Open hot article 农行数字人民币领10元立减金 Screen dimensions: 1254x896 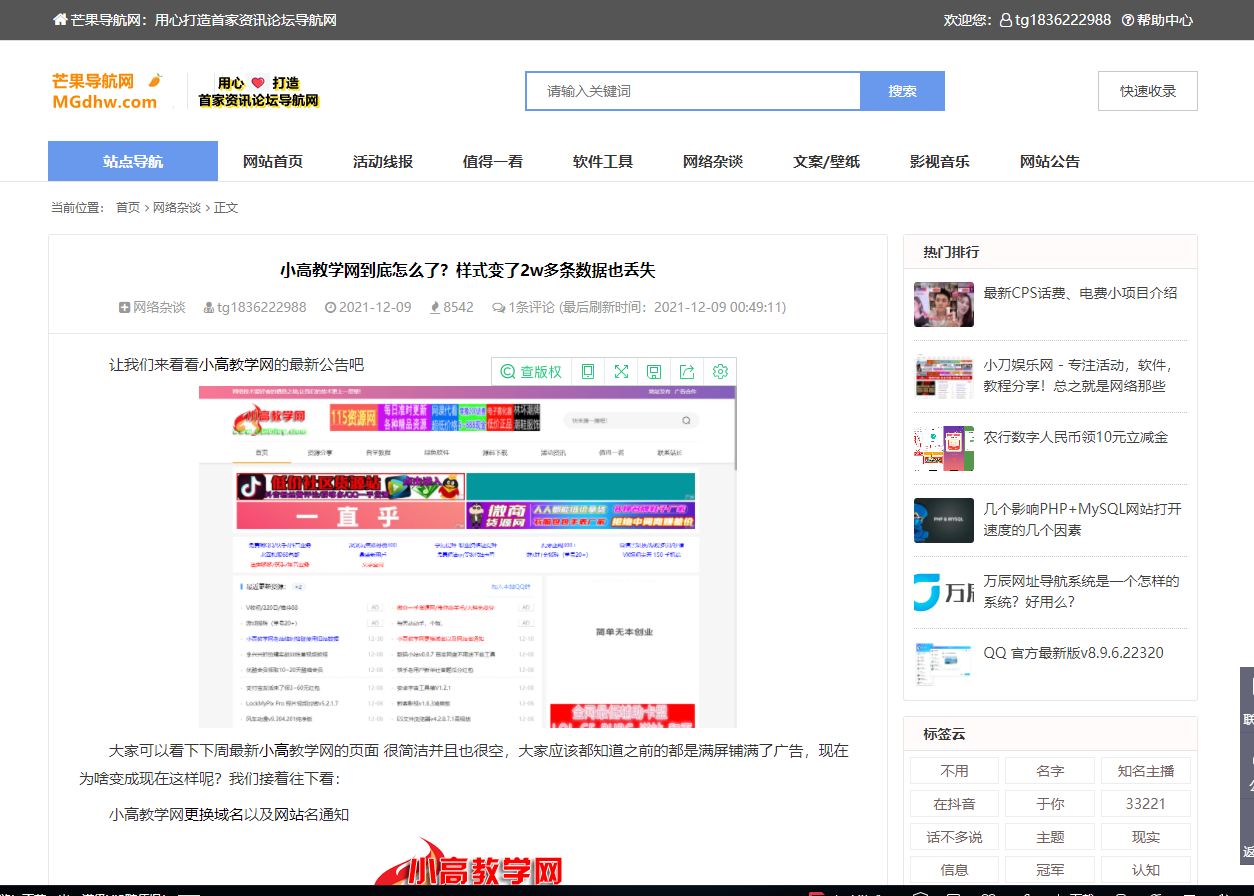point(1076,437)
